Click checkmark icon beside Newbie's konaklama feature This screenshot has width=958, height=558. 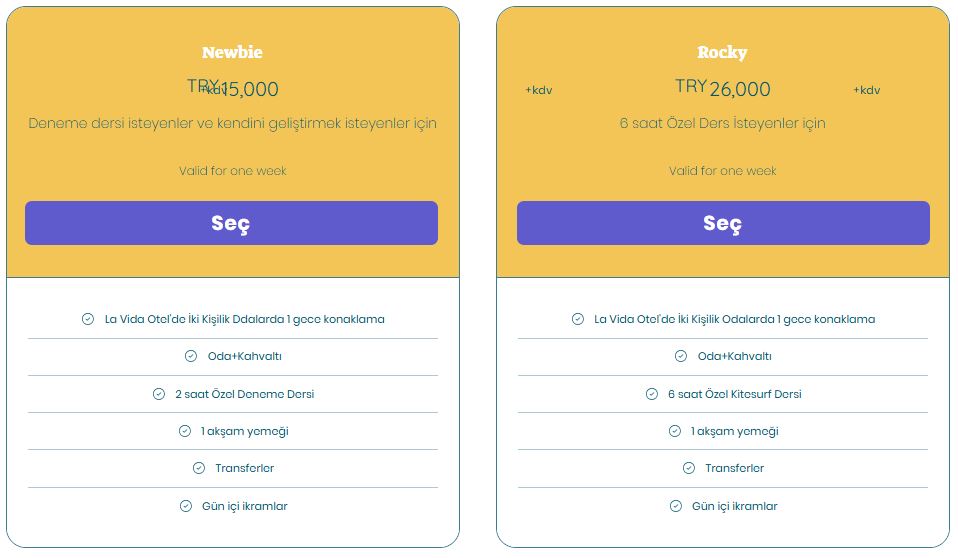88,319
